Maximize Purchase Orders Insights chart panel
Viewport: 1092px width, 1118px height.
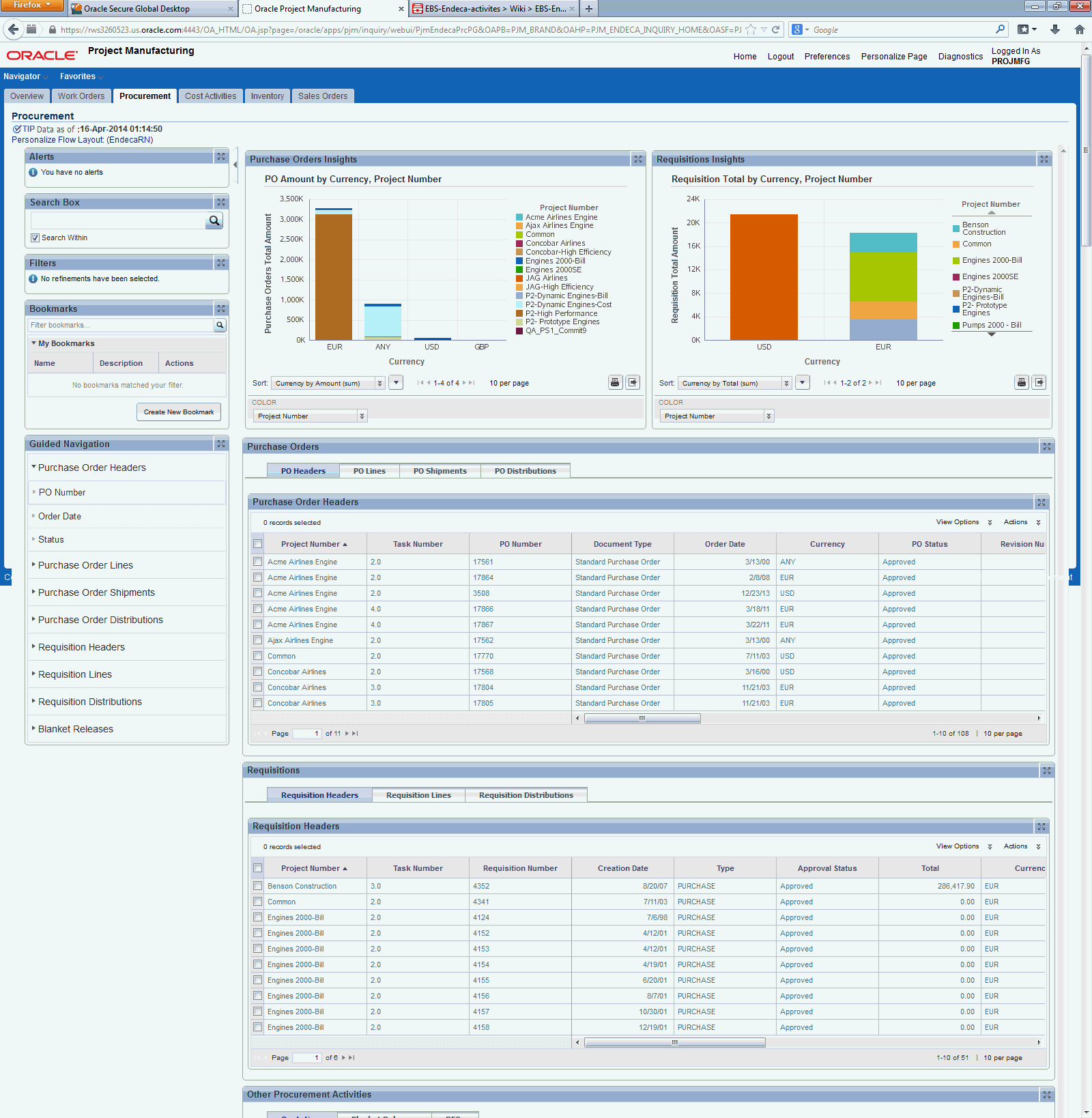[x=638, y=159]
